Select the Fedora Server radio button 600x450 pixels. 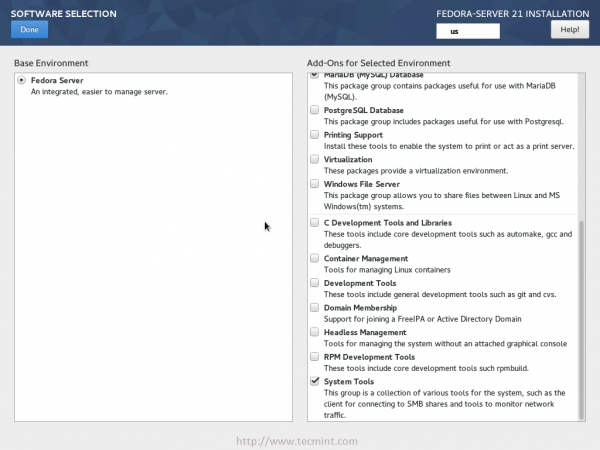(21, 80)
